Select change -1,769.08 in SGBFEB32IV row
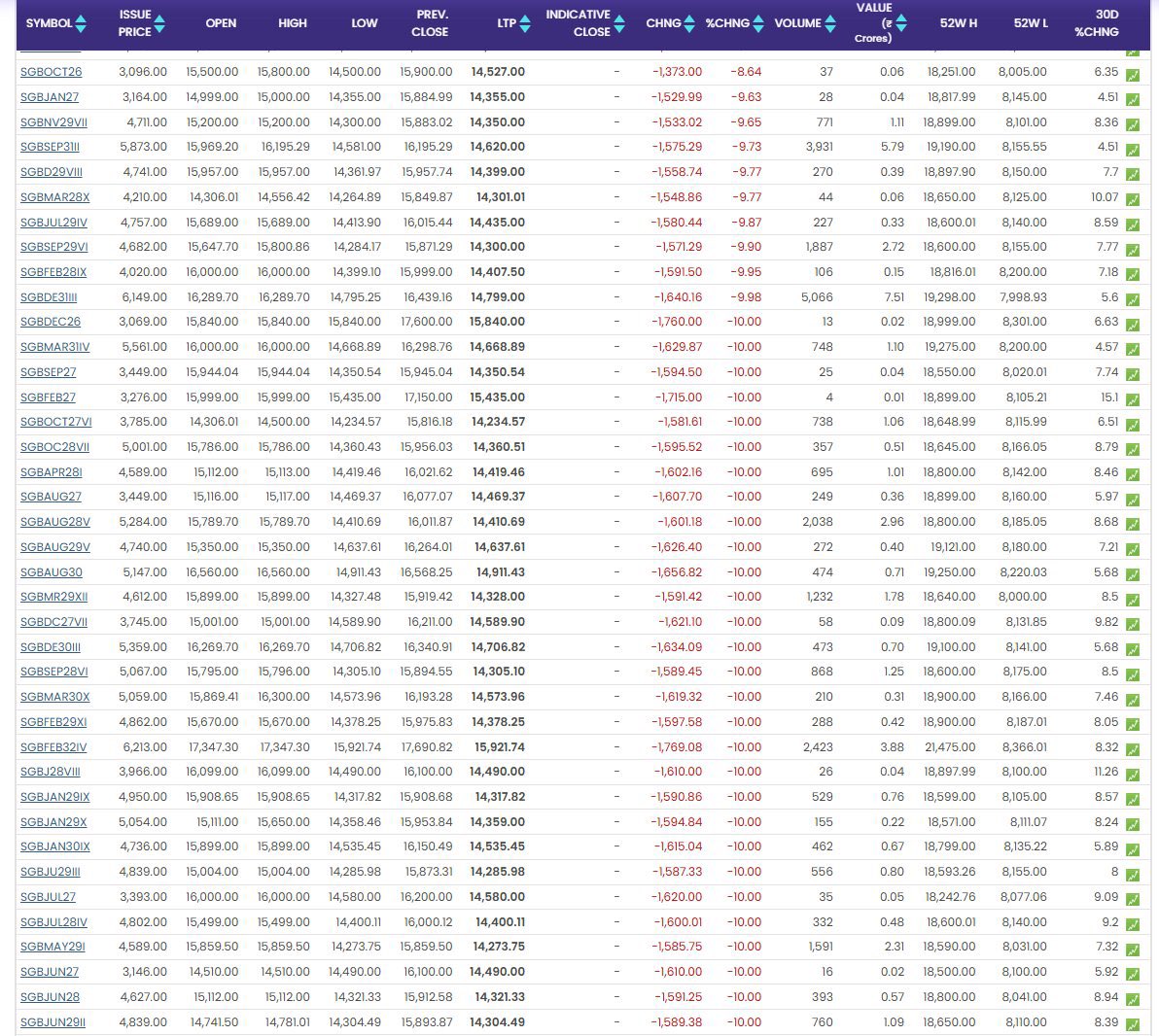Image resolution: width=1159 pixels, height=1036 pixels. click(x=677, y=747)
